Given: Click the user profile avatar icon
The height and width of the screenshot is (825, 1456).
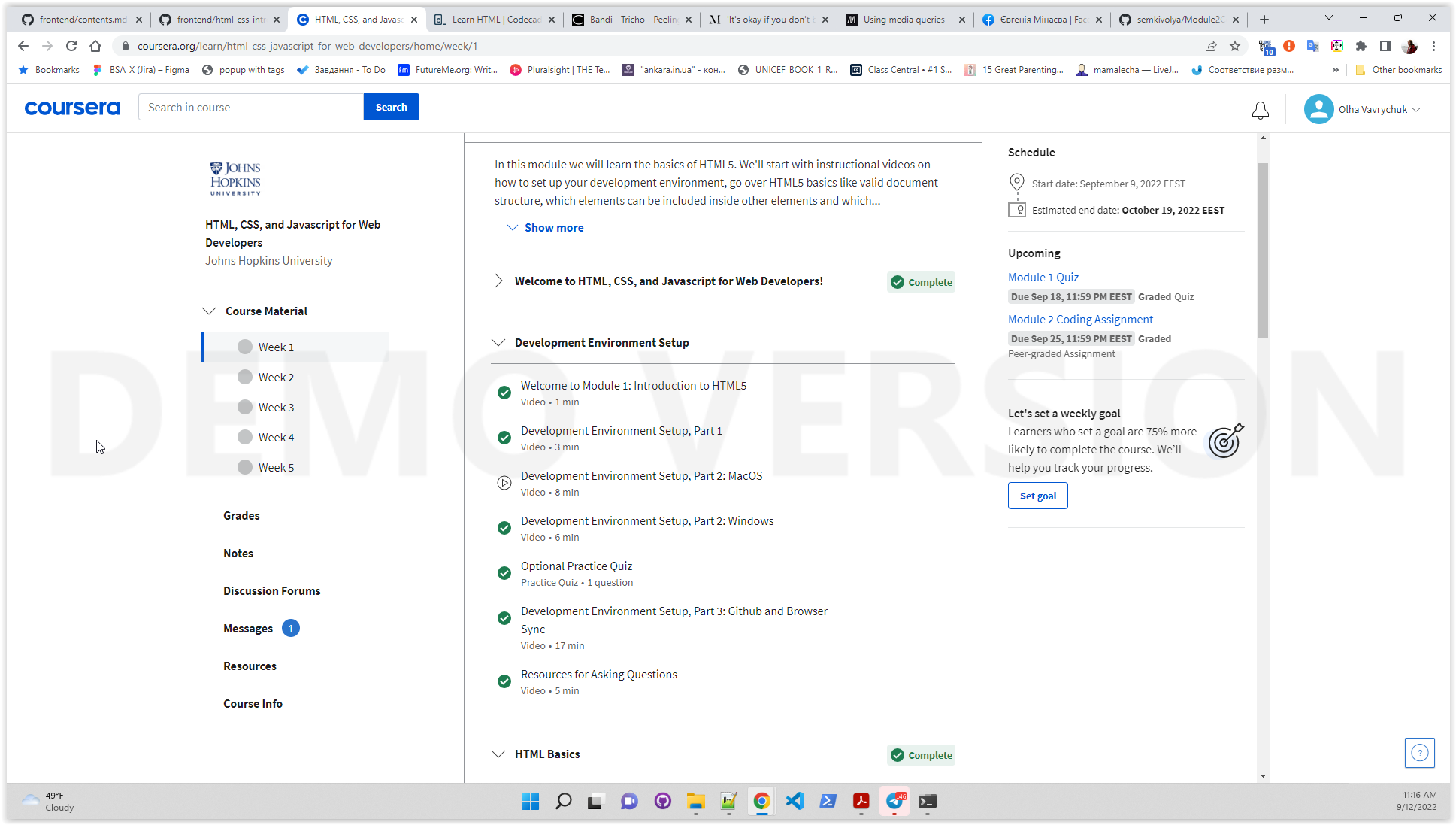Looking at the screenshot, I should [1317, 108].
